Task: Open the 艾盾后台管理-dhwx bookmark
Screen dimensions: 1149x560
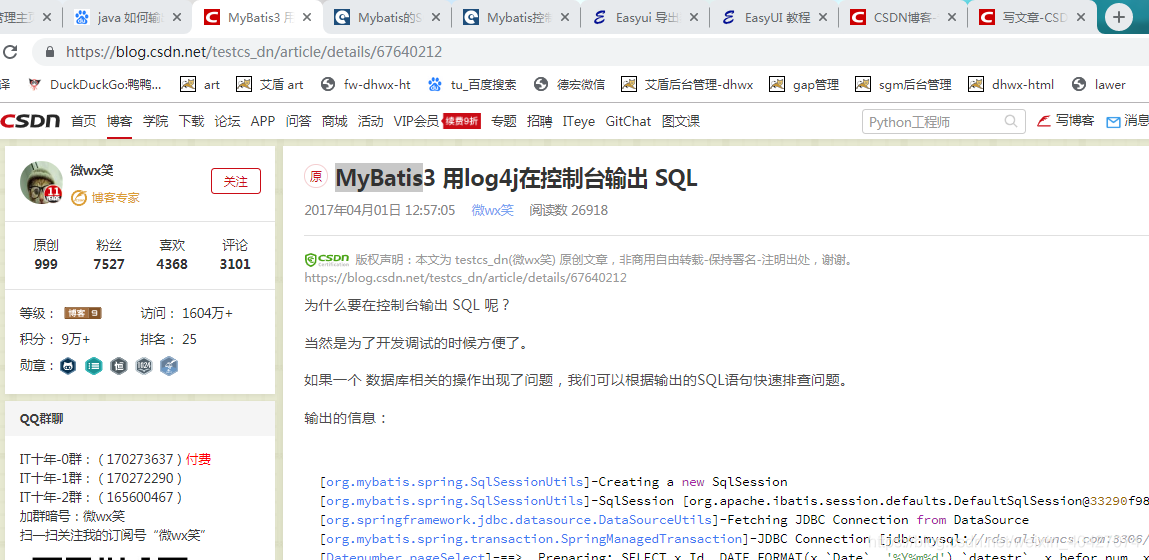Action: coord(687,84)
